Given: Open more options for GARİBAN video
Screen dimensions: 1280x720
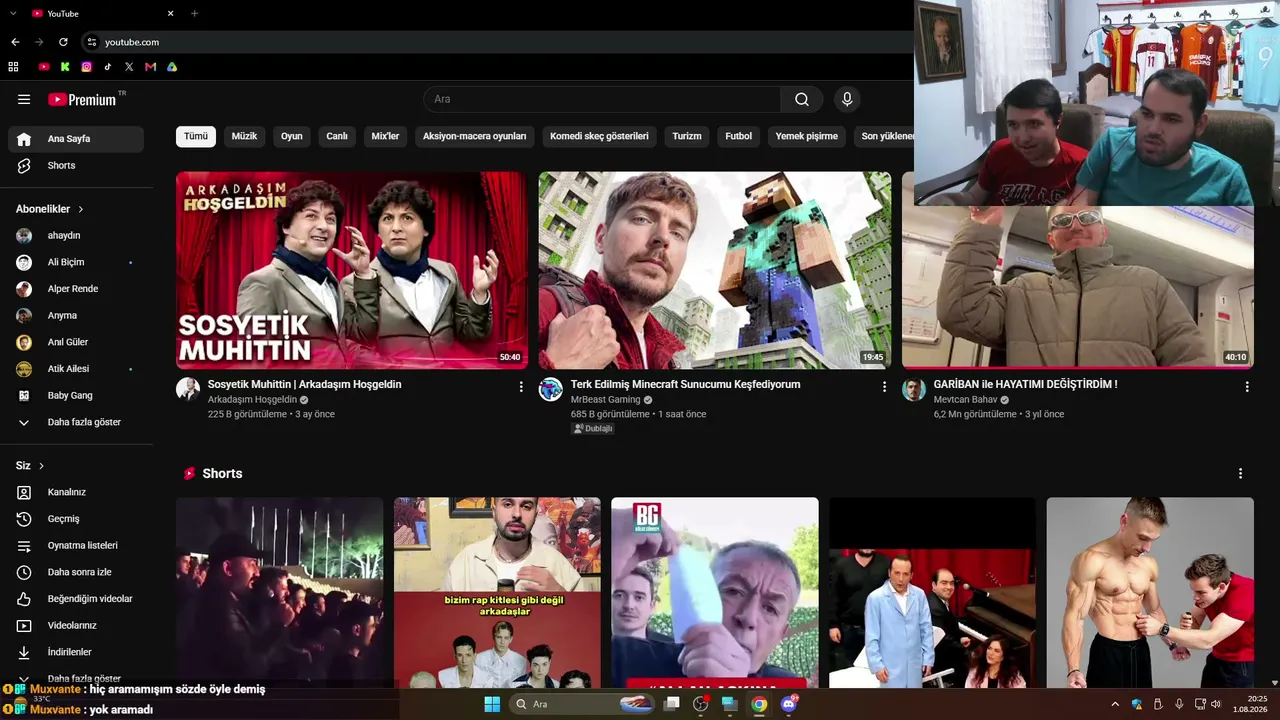Looking at the screenshot, I should pos(1247,386).
